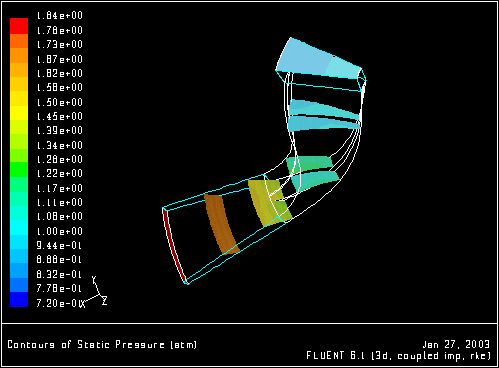The height and width of the screenshot is (368, 499).
Task: Click the legend value 1.34e+00
Action: pos(60,145)
